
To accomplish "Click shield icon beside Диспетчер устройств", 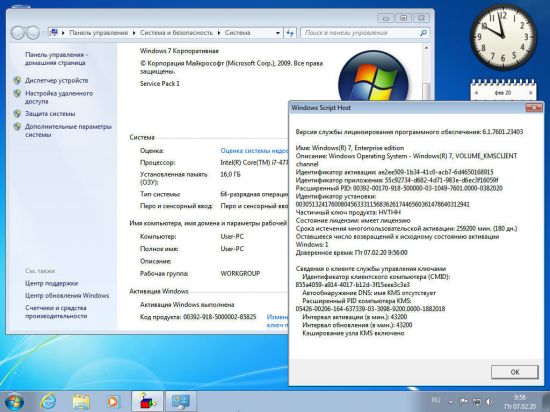I will coord(17,81).
